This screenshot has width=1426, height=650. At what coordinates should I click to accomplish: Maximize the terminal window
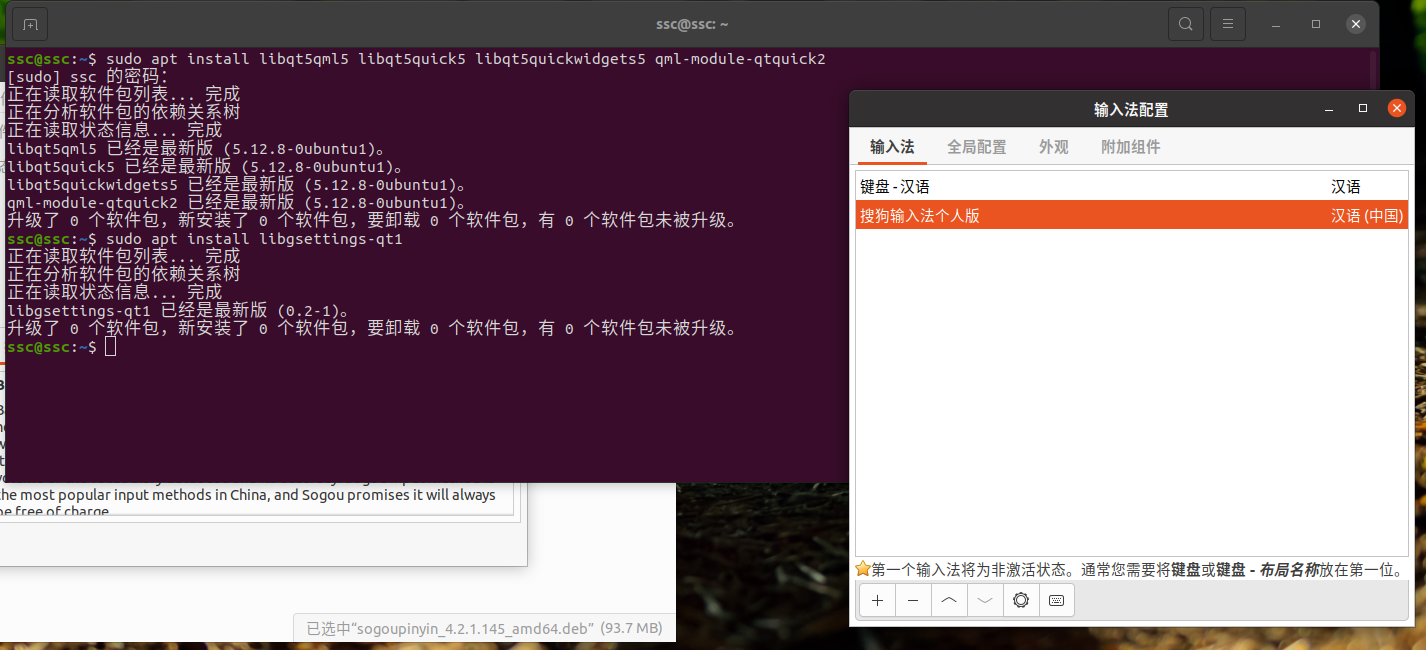click(1316, 24)
